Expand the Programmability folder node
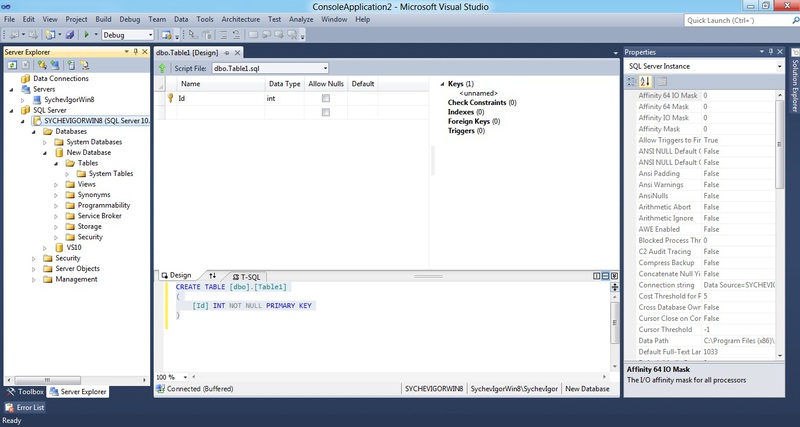This screenshot has height=427, width=800. pos(56,206)
